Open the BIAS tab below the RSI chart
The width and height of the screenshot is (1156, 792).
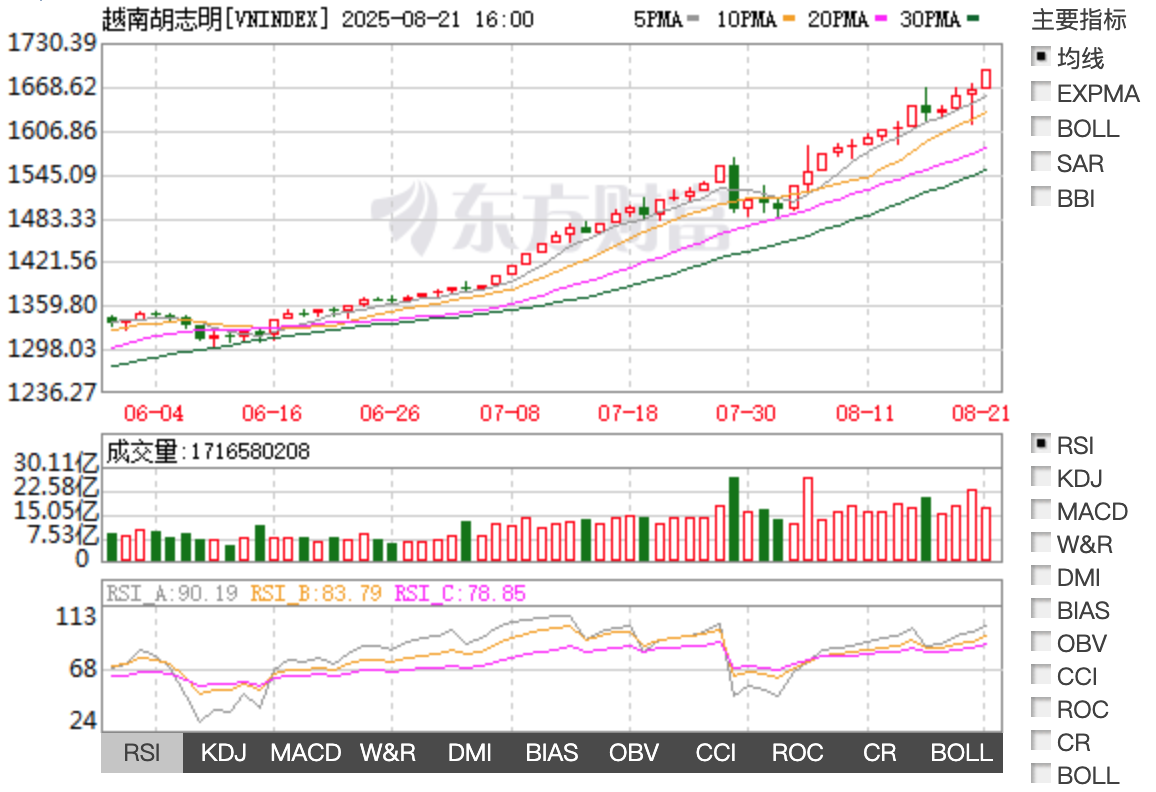click(x=552, y=753)
